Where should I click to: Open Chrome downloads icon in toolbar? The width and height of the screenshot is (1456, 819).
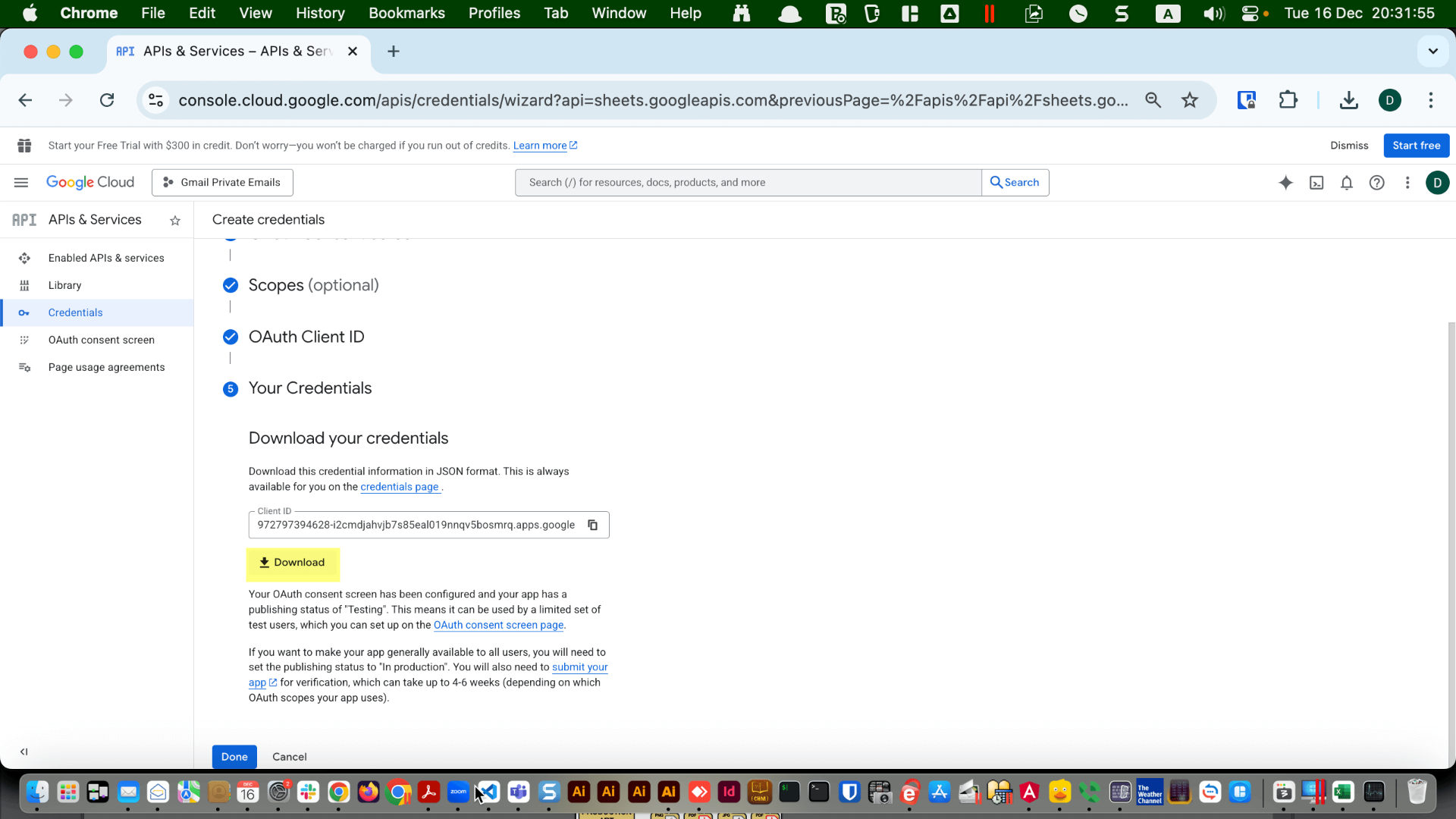click(x=1348, y=99)
